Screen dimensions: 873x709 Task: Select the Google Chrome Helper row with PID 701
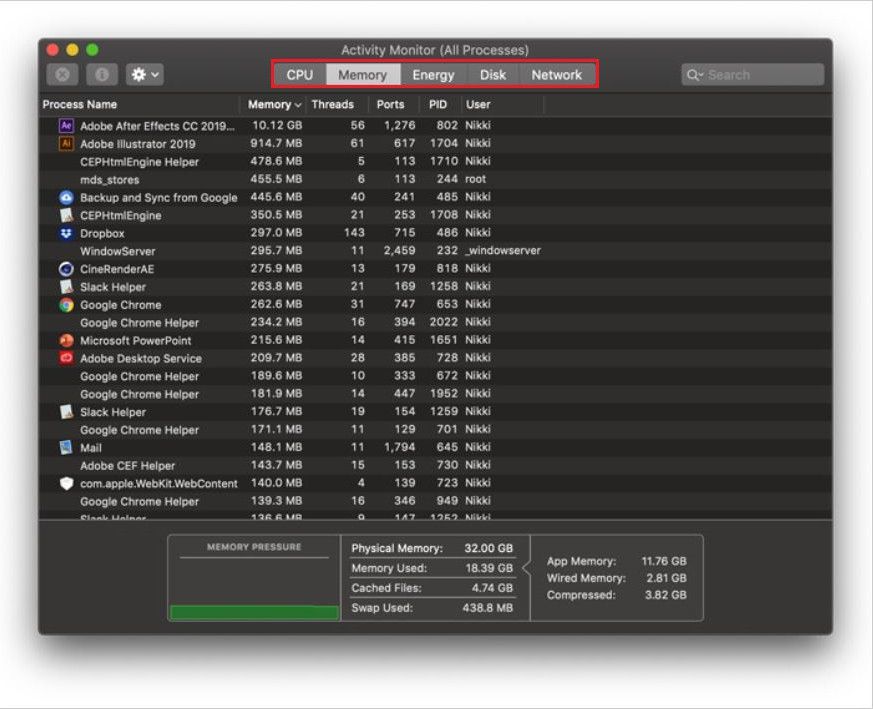[435, 429]
